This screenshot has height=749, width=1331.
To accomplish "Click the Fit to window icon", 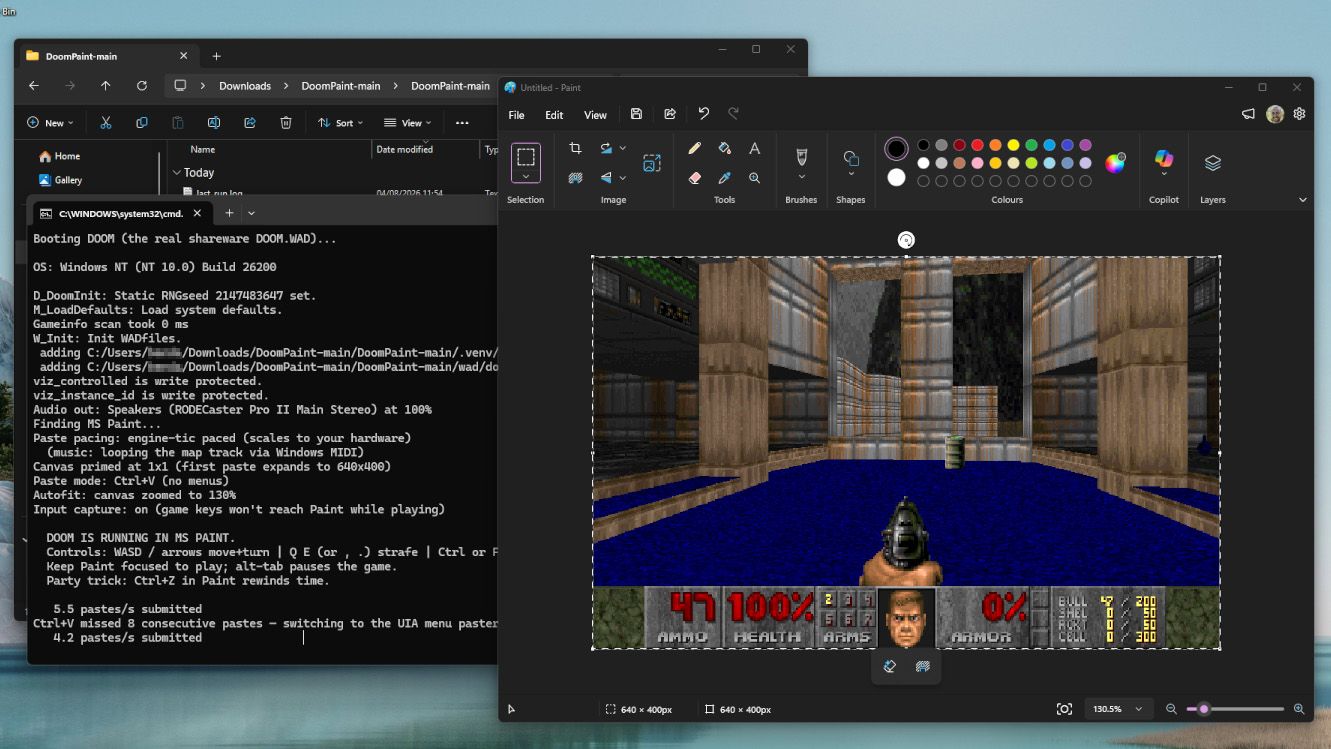I will (x=1064, y=709).
